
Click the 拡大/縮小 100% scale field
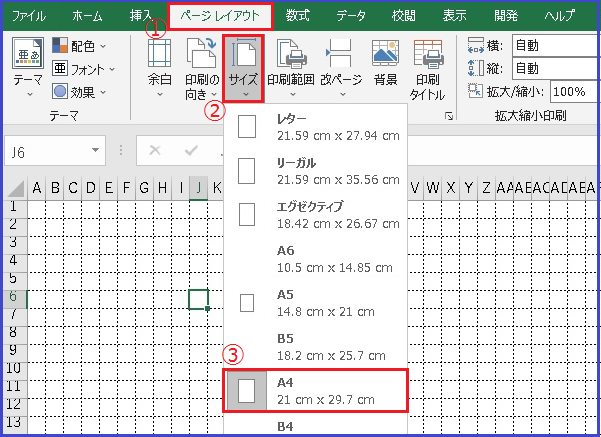(x=573, y=92)
